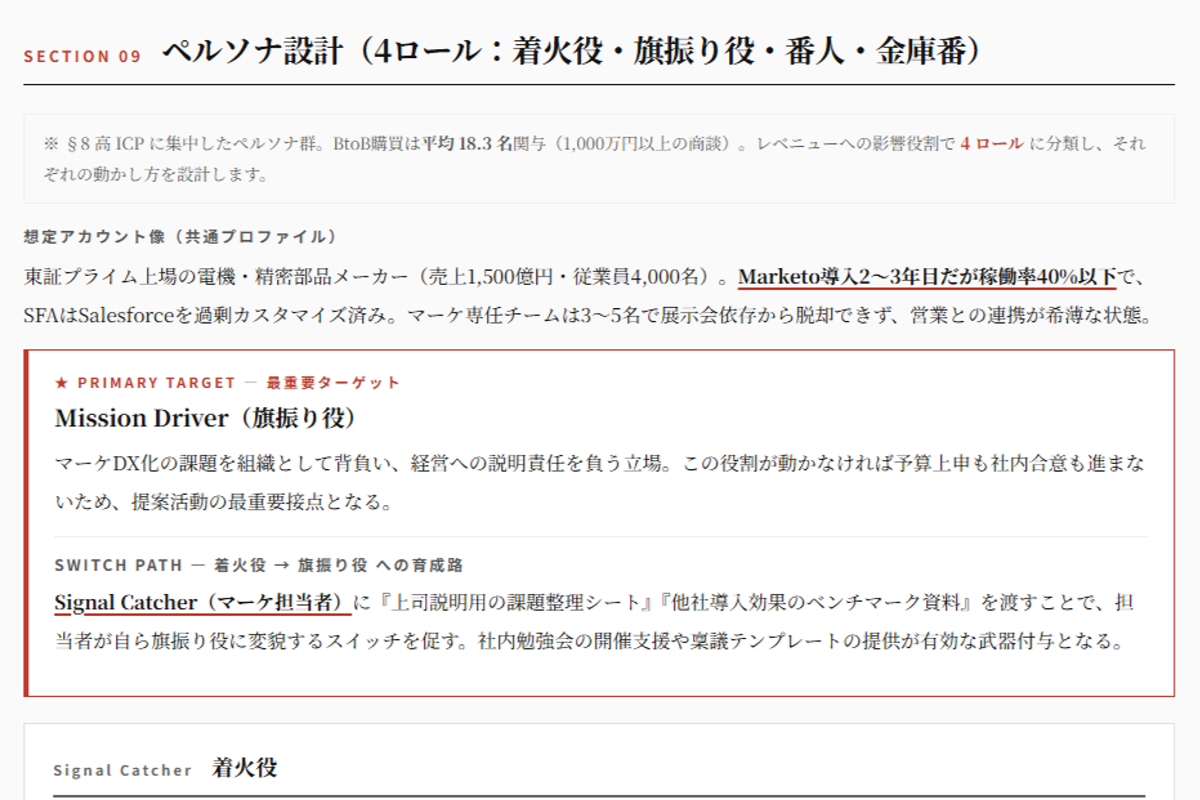Click the red 4 ロール text

pyautogui.click(x=992, y=144)
